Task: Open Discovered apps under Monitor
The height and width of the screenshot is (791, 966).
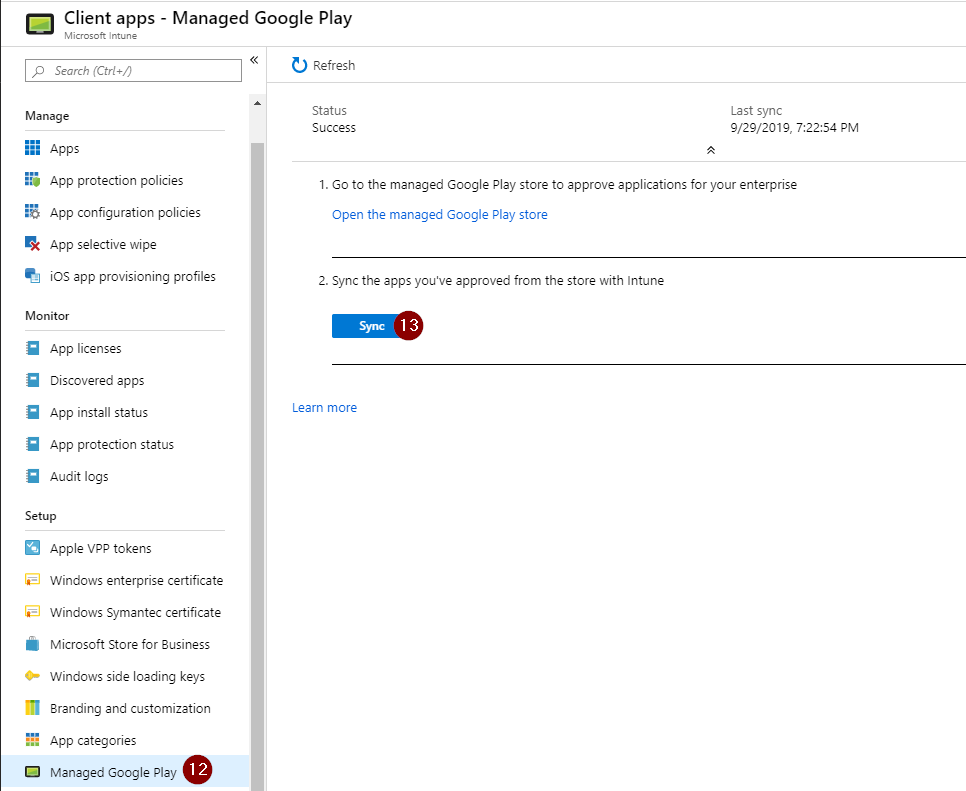Action: [97, 381]
